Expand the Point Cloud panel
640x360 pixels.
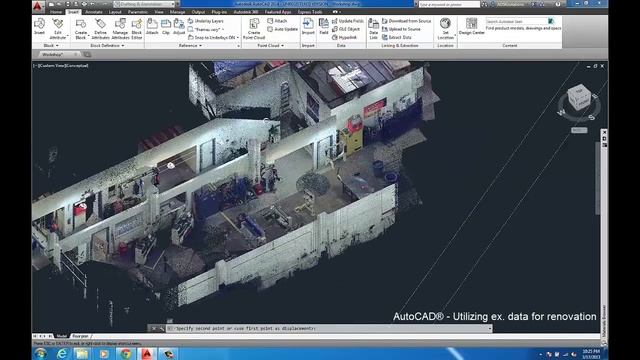click(x=271, y=46)
